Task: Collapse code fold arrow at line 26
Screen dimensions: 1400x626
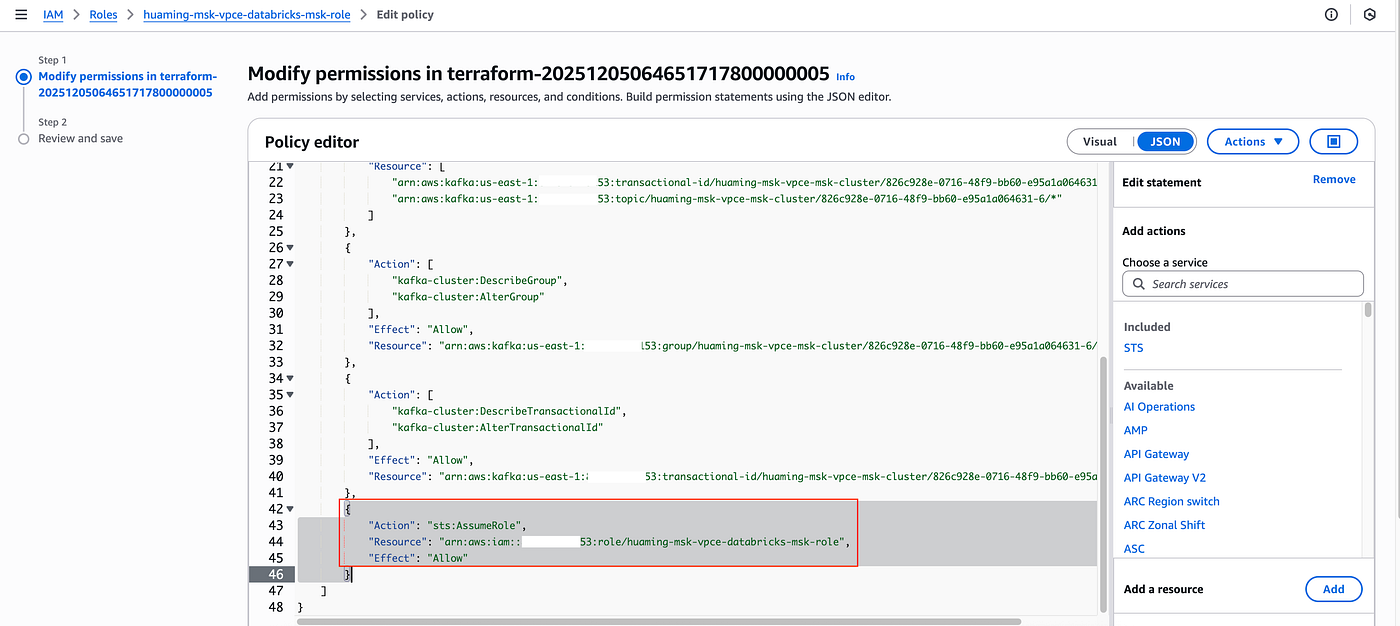Action: tap(290, 248)
